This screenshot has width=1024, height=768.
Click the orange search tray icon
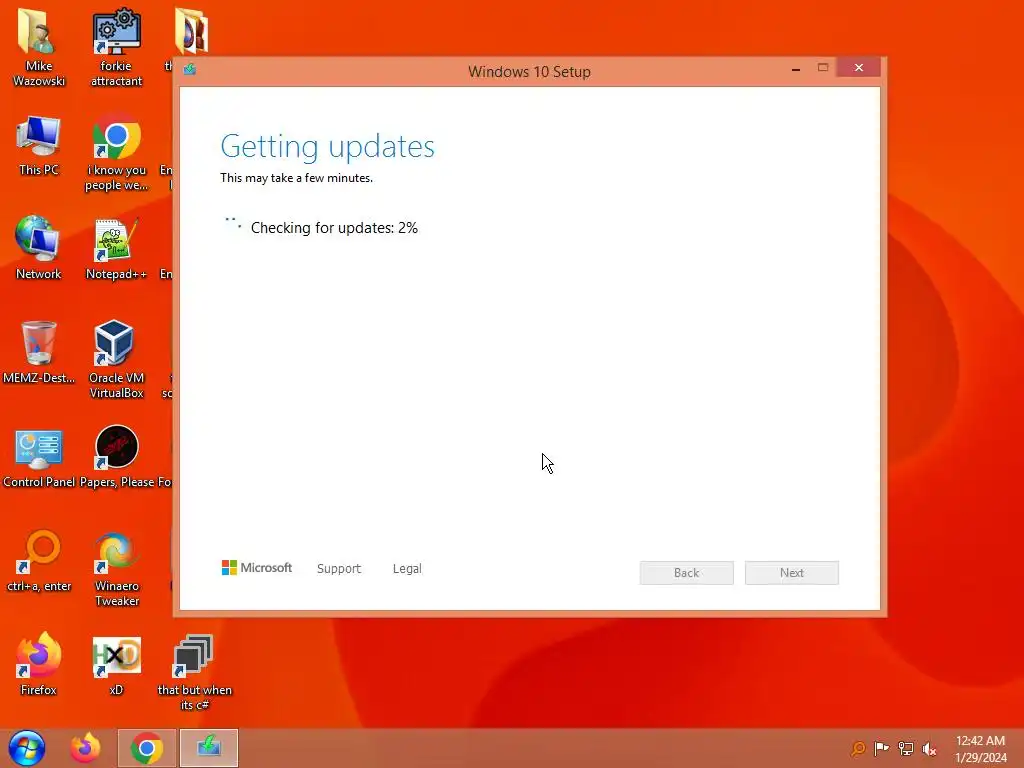(x=858, y=748)
